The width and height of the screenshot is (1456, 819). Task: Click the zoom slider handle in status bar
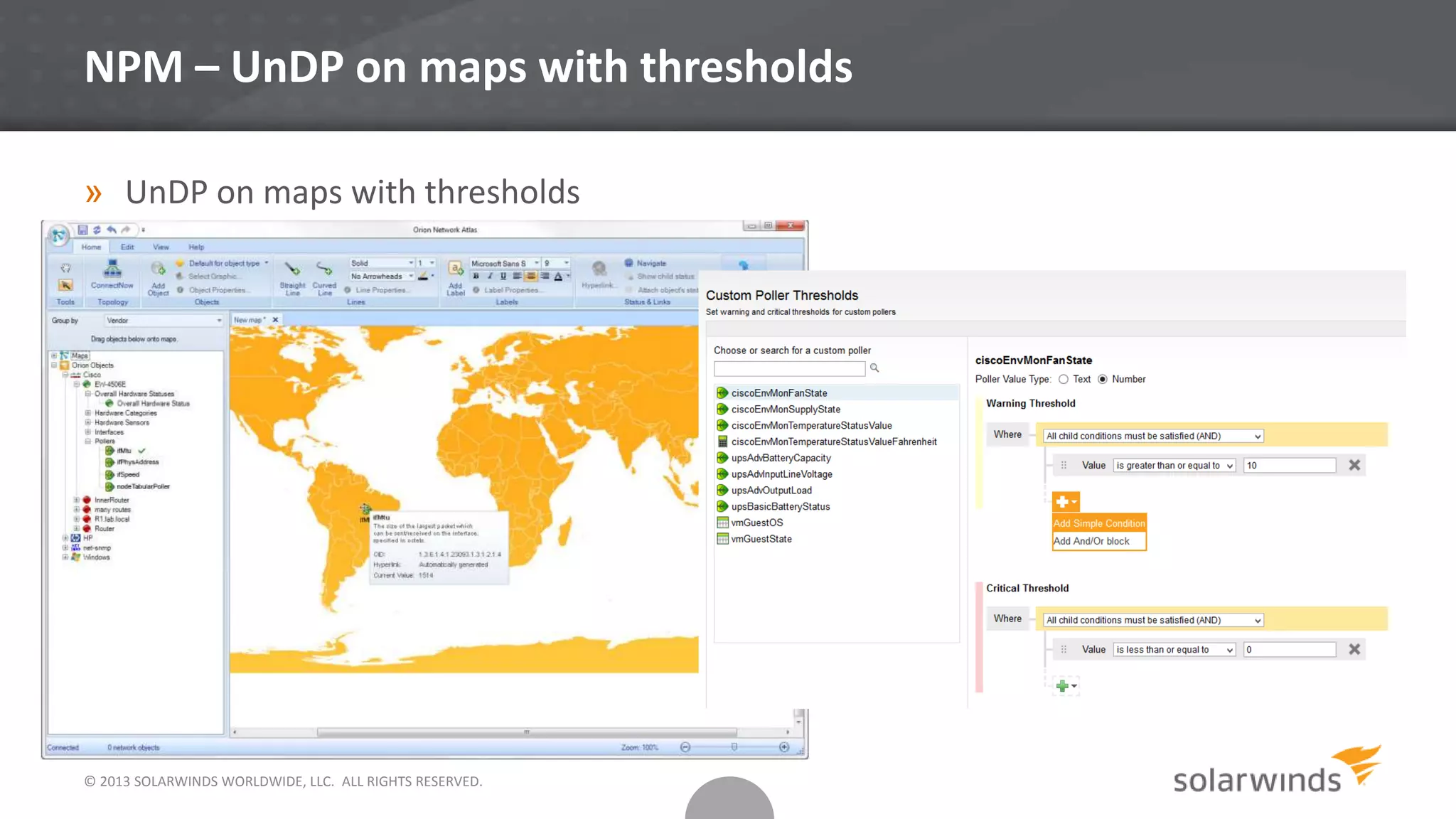734,747
